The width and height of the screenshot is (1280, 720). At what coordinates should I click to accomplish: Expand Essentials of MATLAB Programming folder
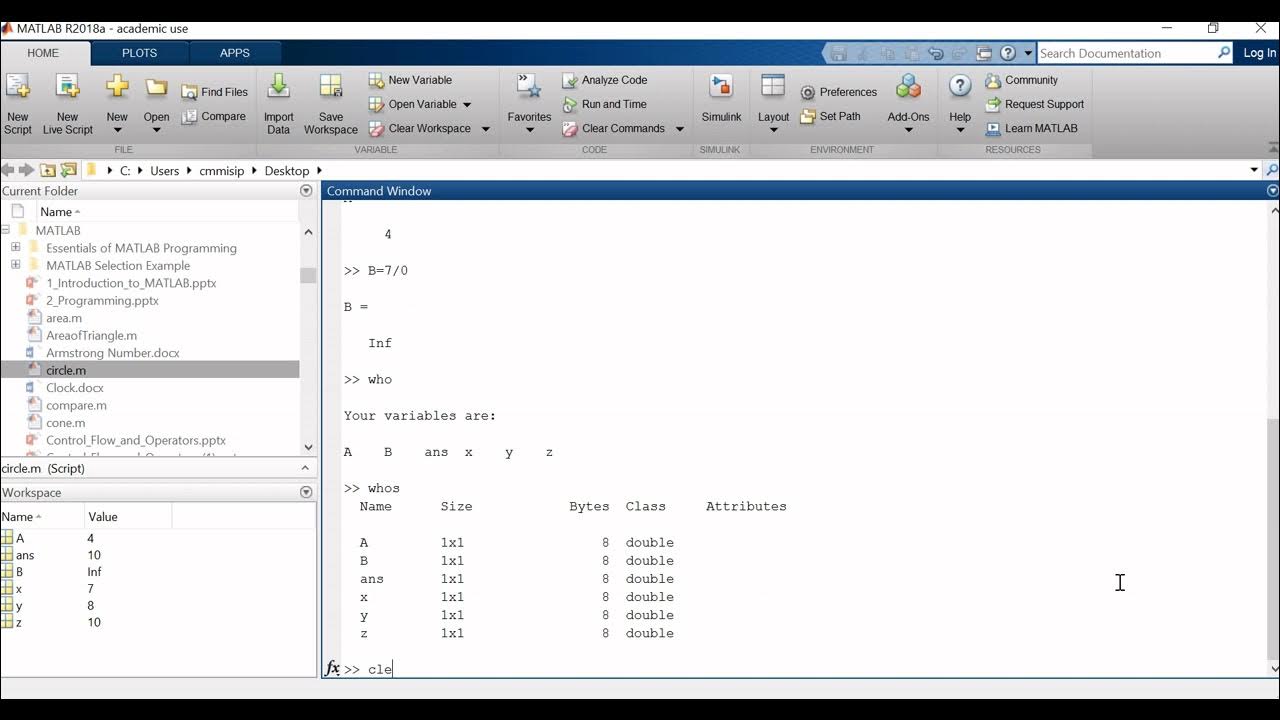click(x=15, y=248)
